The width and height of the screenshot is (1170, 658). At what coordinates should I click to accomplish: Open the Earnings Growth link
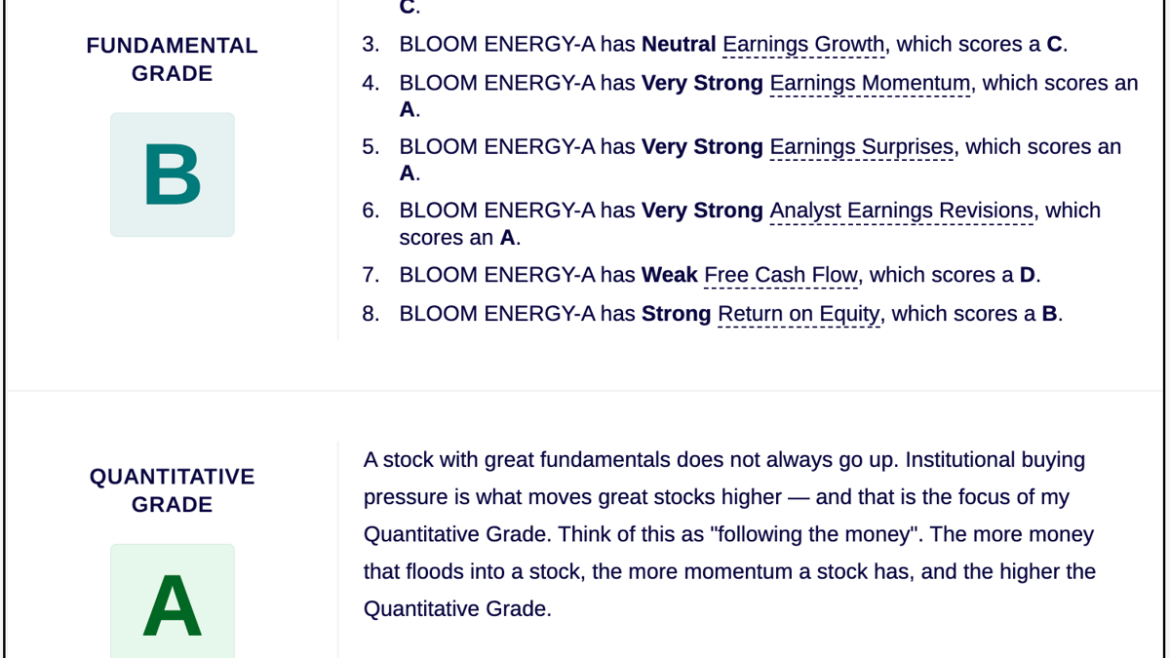point(803,45)
